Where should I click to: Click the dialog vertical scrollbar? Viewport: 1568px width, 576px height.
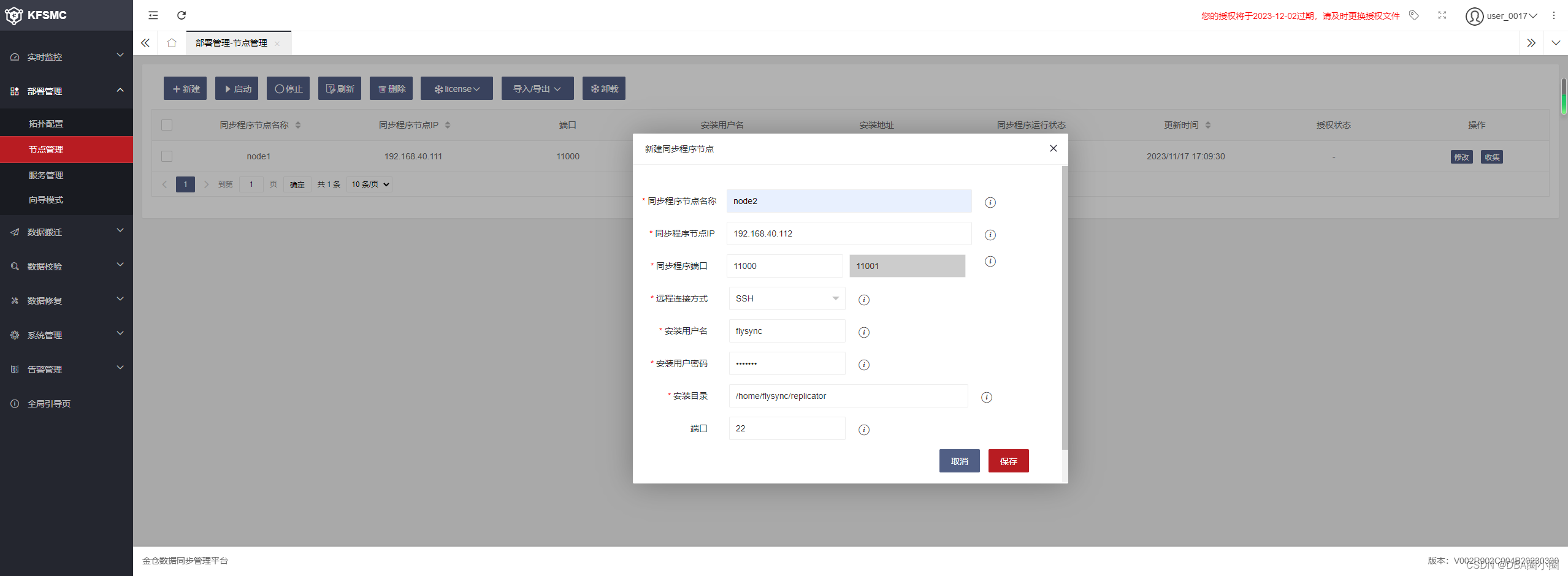click(x=1065, y=308)
